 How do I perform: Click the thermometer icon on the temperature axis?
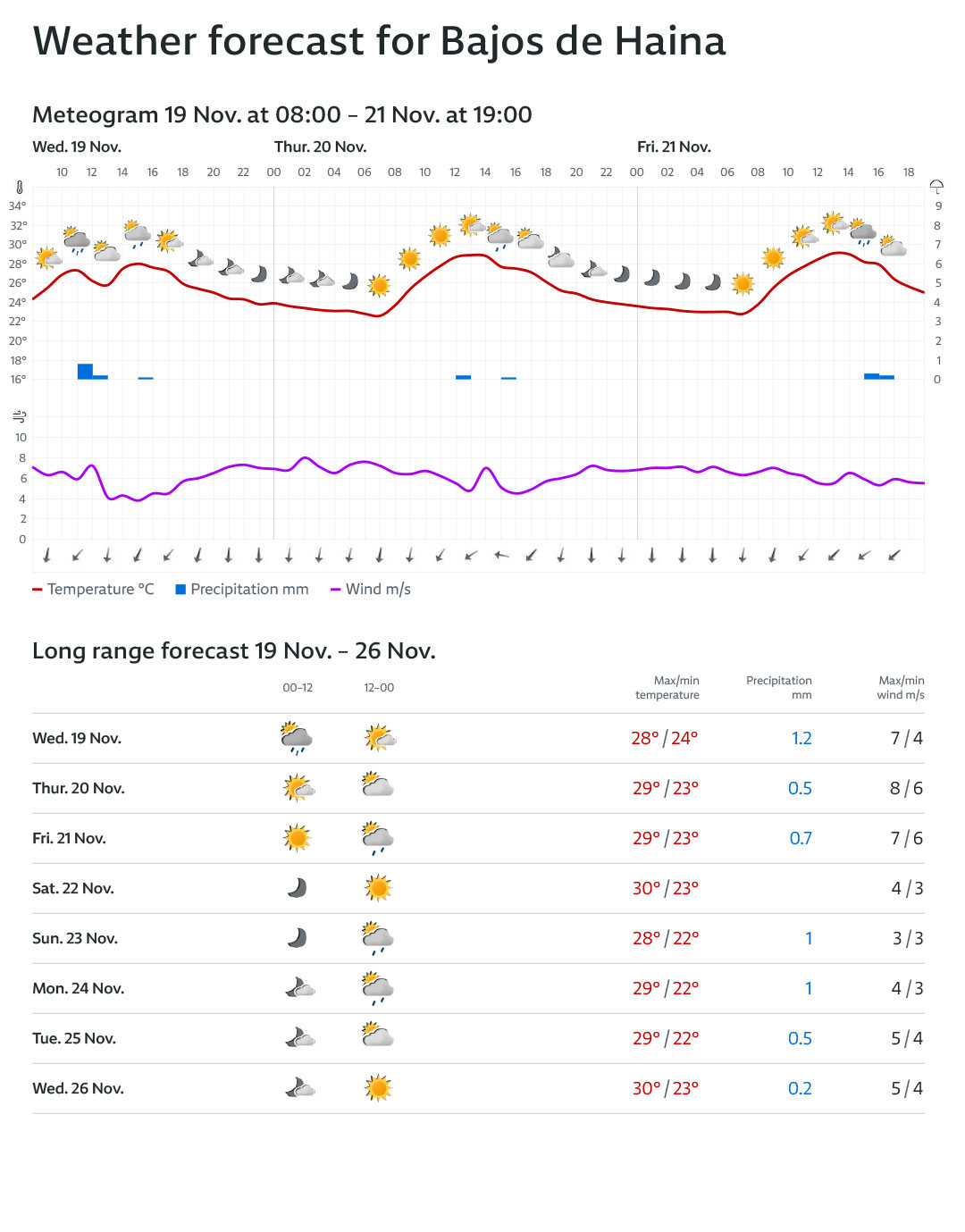click(20, 188)
